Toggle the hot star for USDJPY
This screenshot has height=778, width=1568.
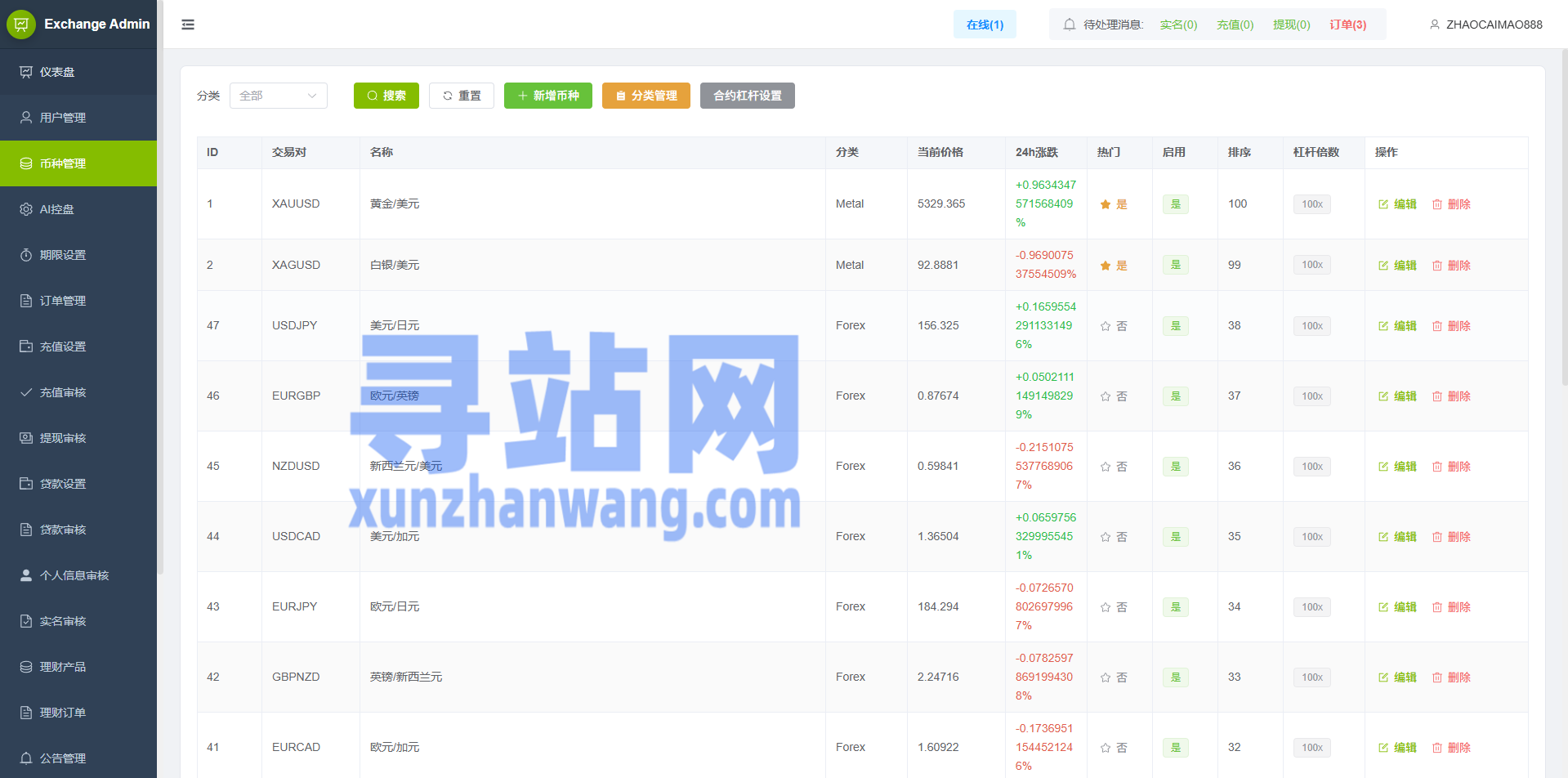click(1106, 326)
